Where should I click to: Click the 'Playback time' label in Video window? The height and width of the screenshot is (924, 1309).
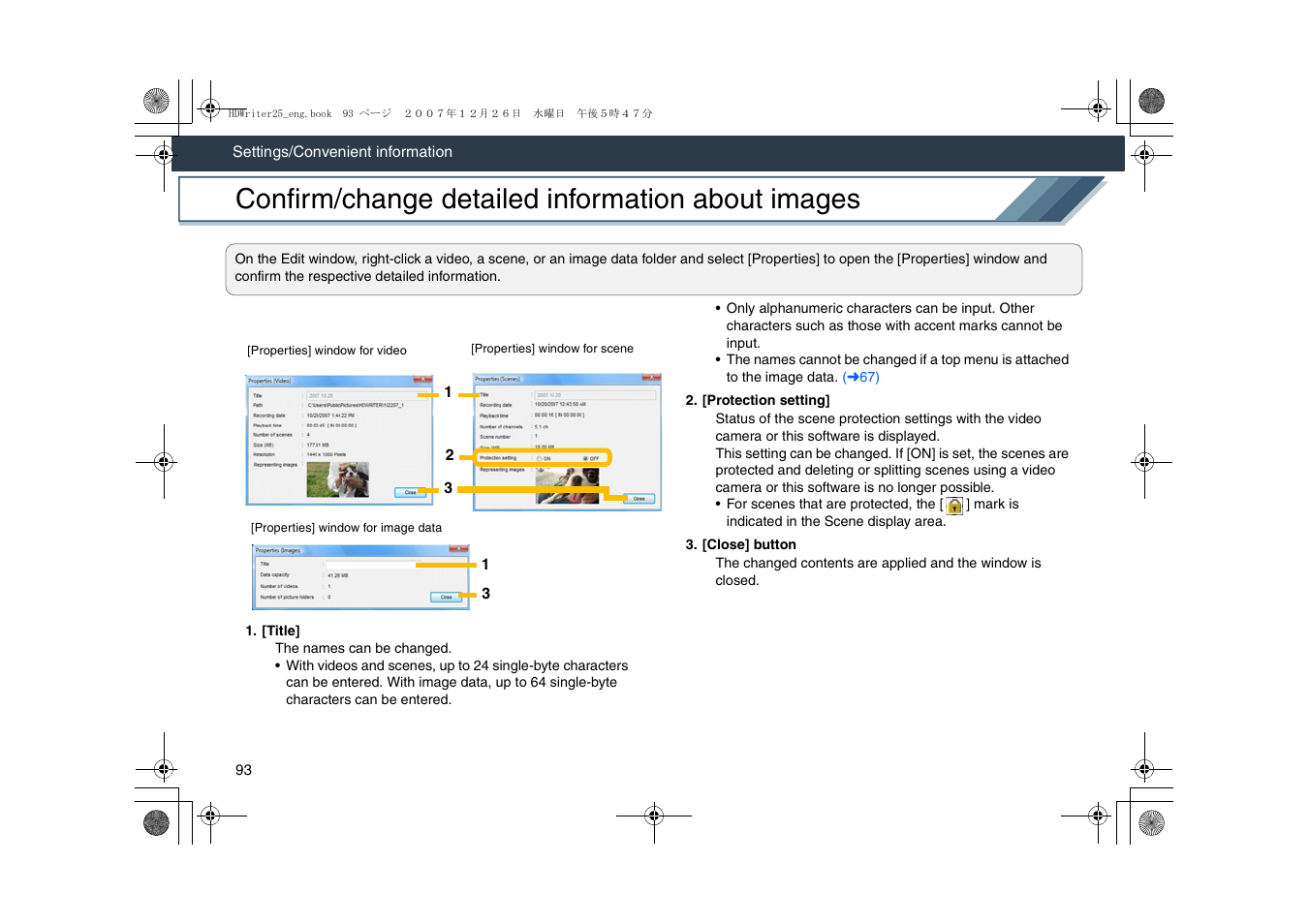point(267,425)
